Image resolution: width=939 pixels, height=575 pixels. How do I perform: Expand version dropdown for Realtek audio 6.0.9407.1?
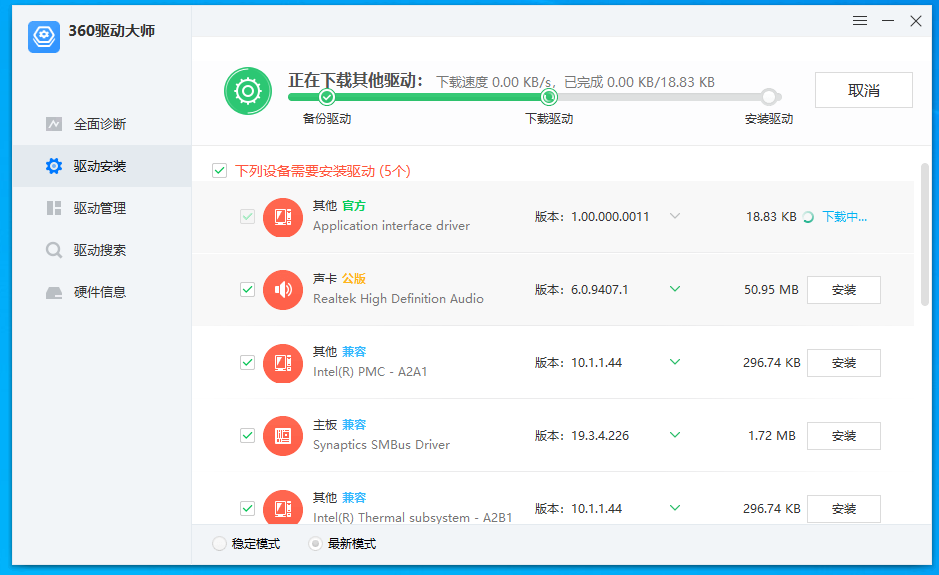(x=675, y=289)
